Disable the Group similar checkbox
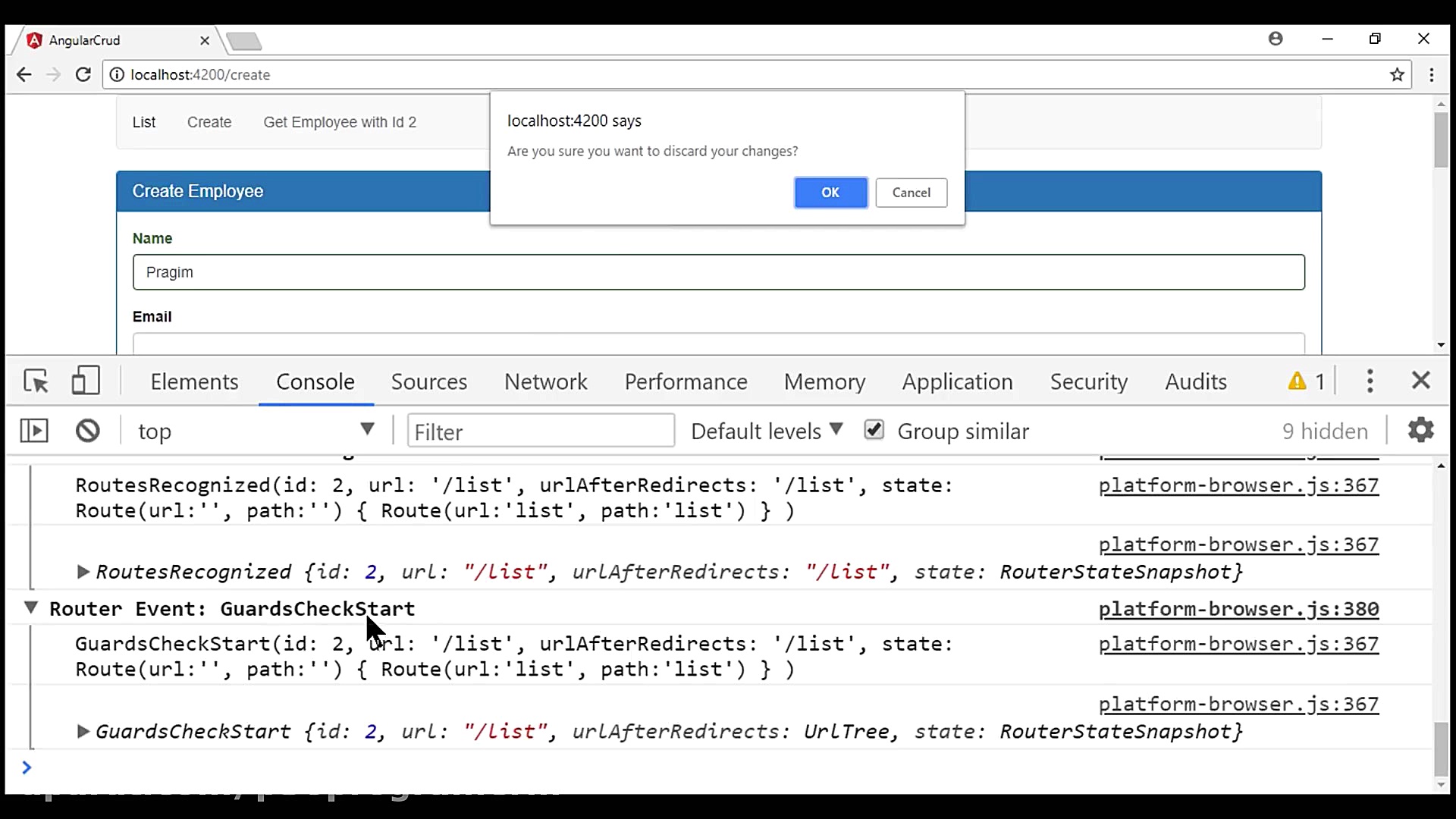The width and height of the screenshot is (1456, 819). pos(874,430)
